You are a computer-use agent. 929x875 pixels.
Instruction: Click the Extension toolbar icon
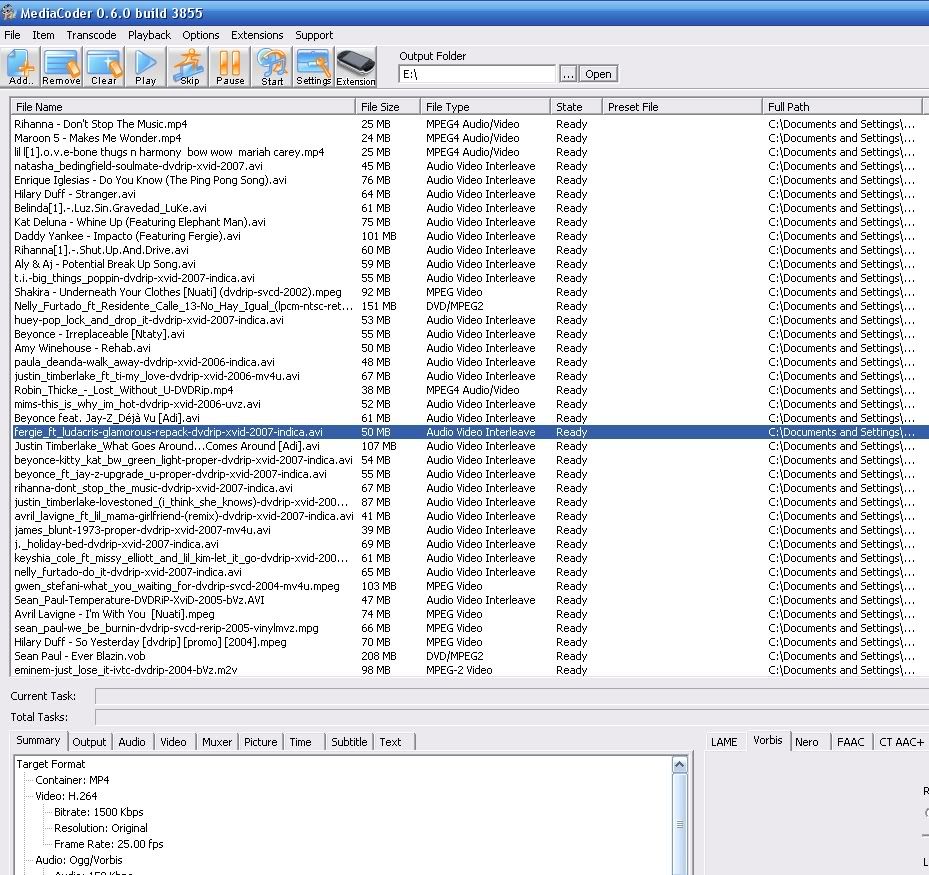(355, 67)
